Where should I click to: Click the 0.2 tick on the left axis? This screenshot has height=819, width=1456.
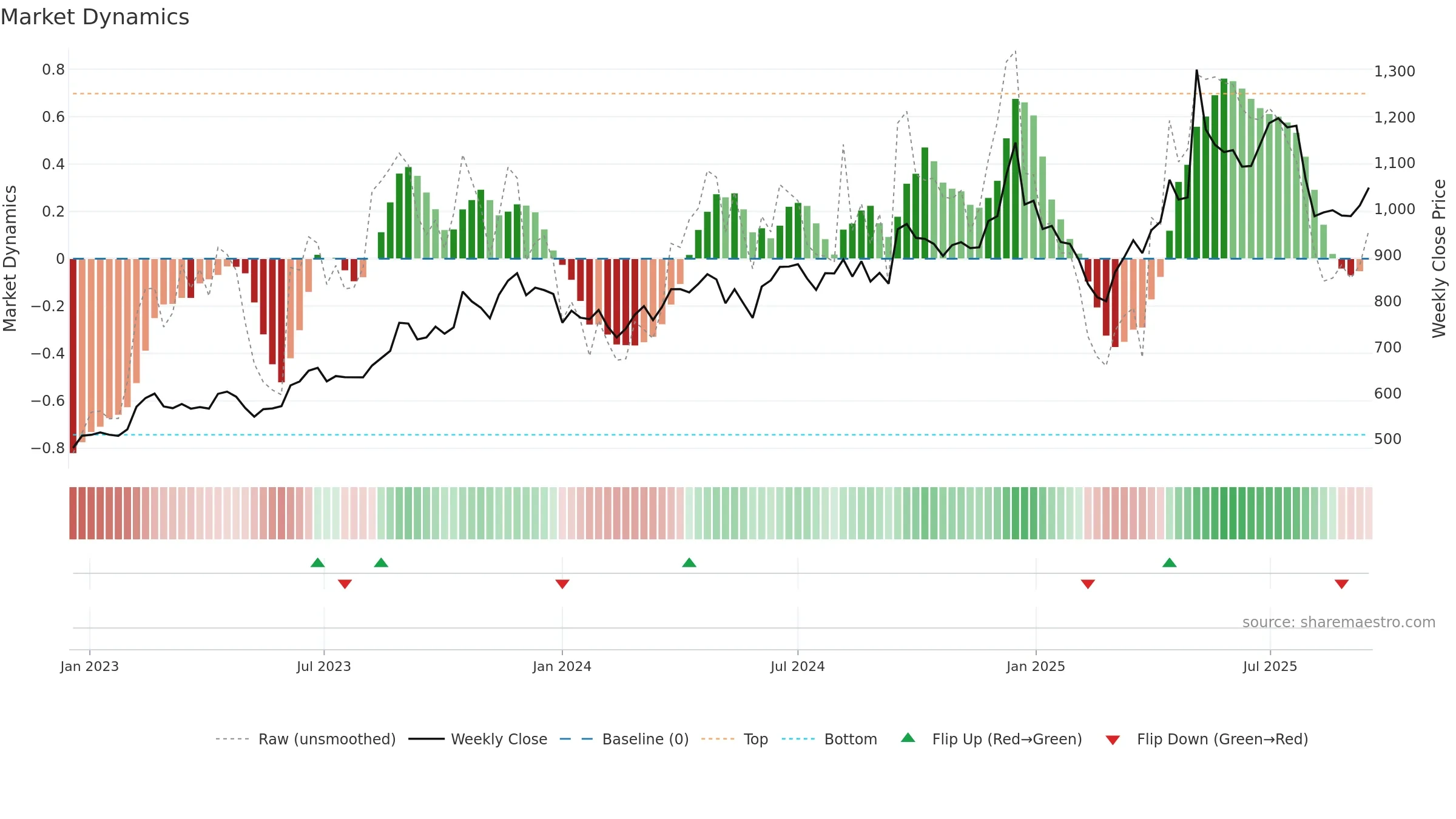pos(53,212)
